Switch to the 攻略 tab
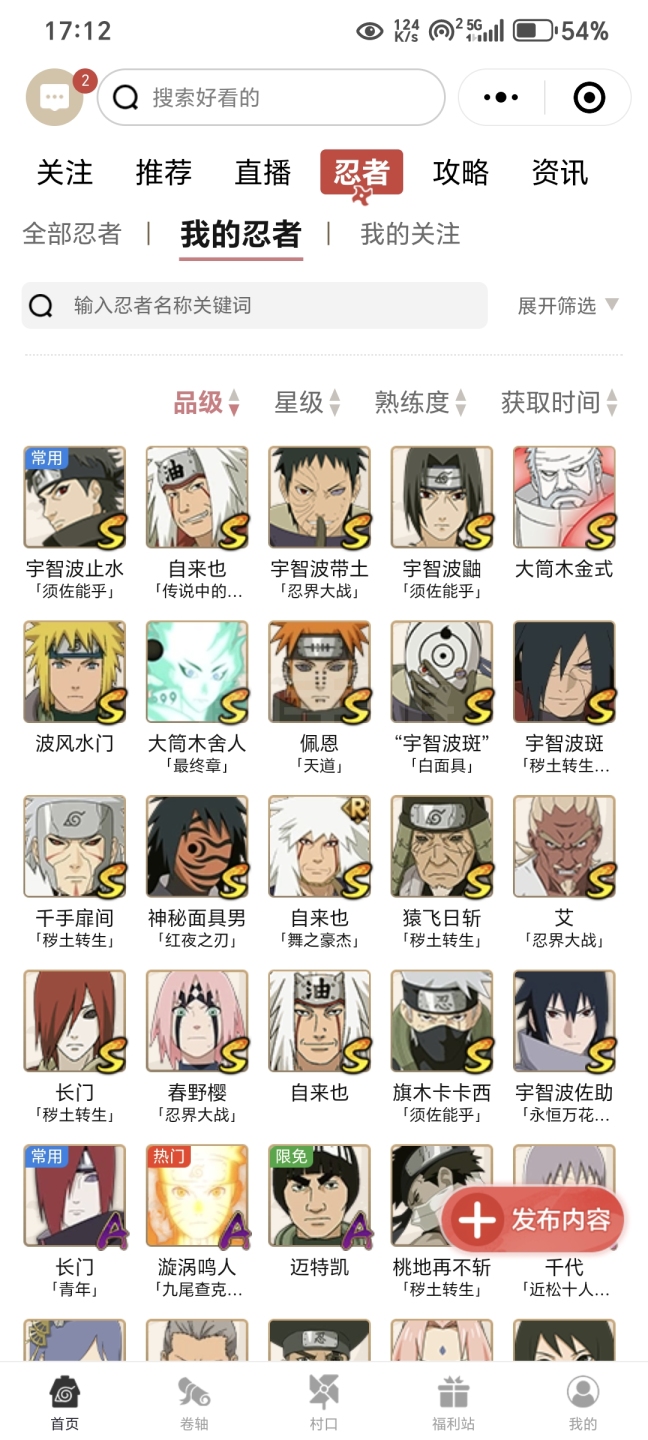 461,172
